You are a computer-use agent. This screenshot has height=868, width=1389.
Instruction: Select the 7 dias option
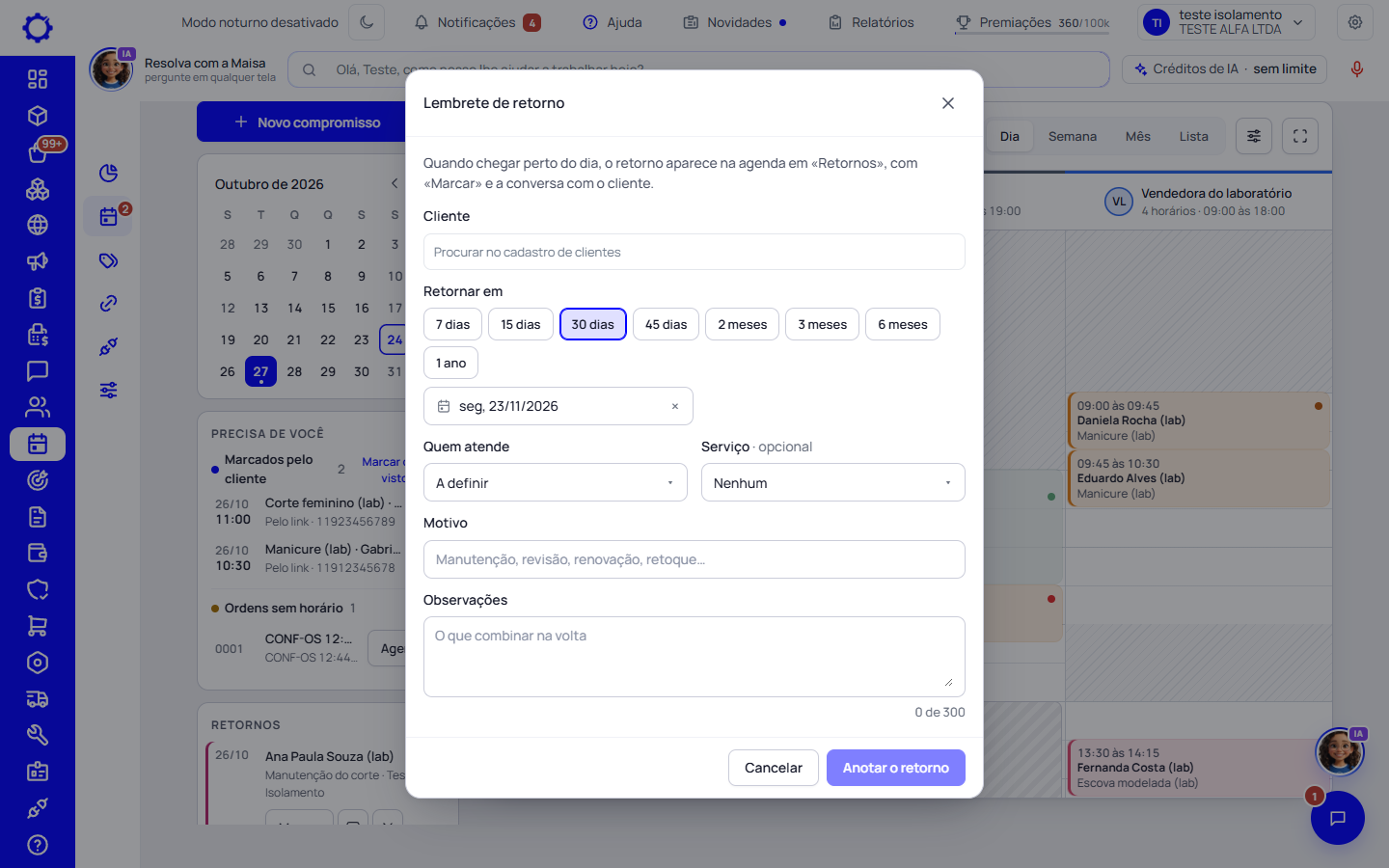(x=452, y=324)
